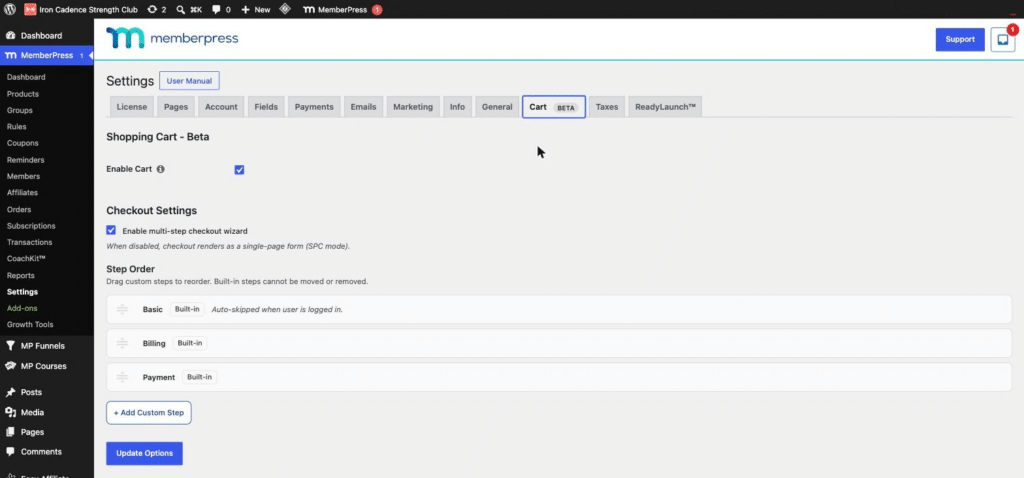1024x478 pixels.
Task: Switch to the License tab
Action: click(x=132, y=107)
